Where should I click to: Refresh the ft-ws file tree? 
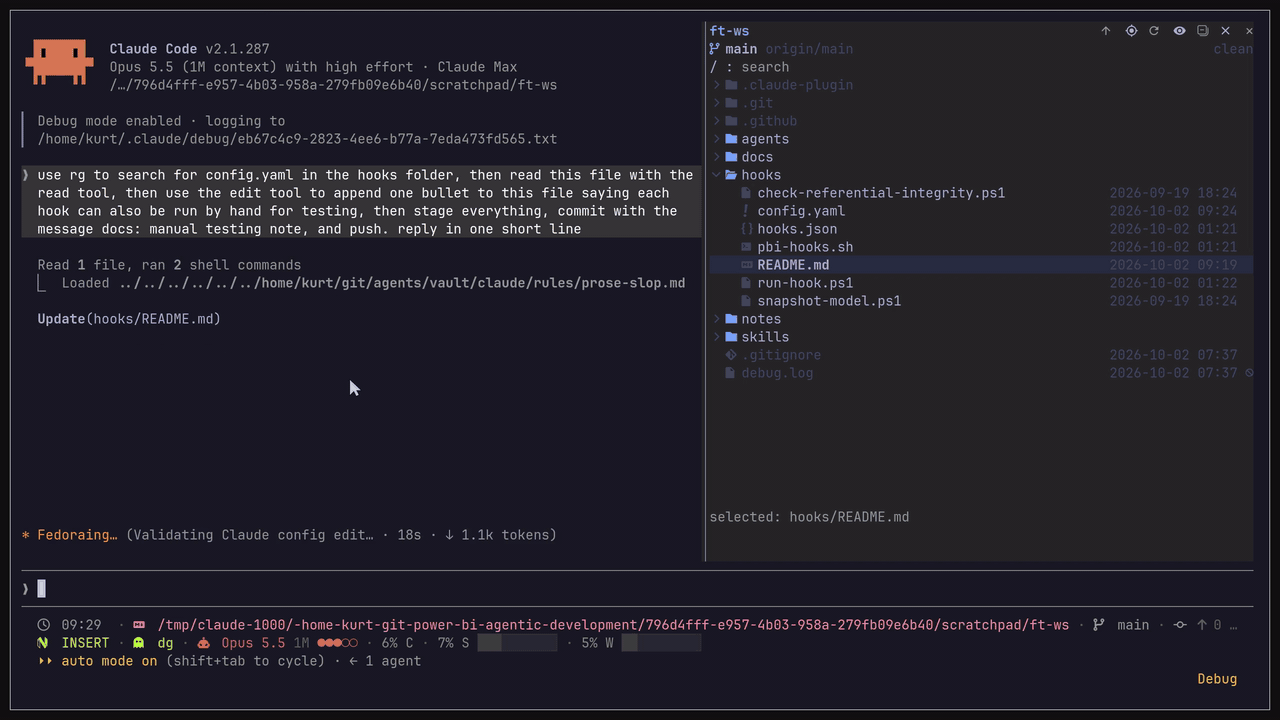click(1154, 31)
